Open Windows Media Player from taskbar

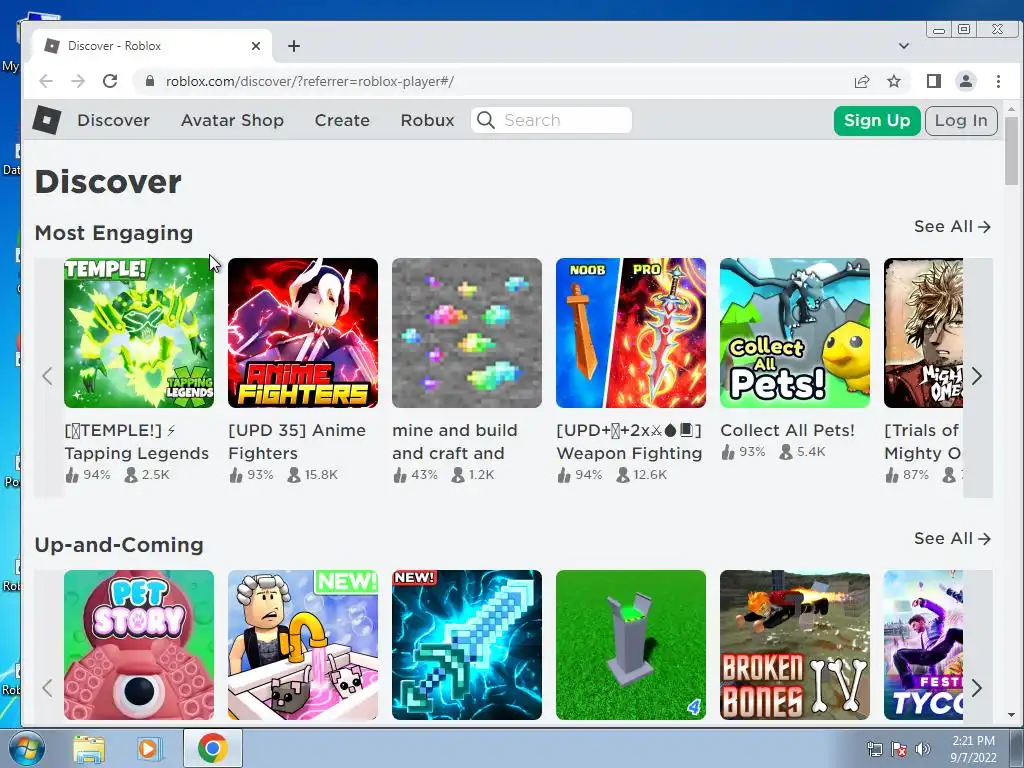pyautogui.click(x=148, y=749)
